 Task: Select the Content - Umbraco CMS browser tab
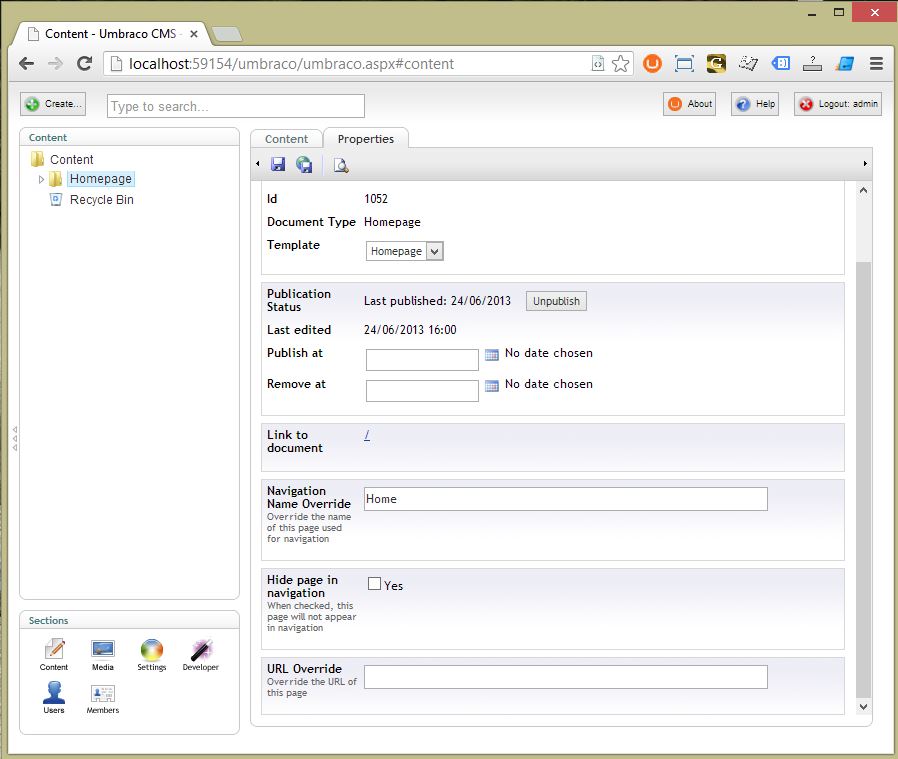pyautogui.click(x=112, y=34)
